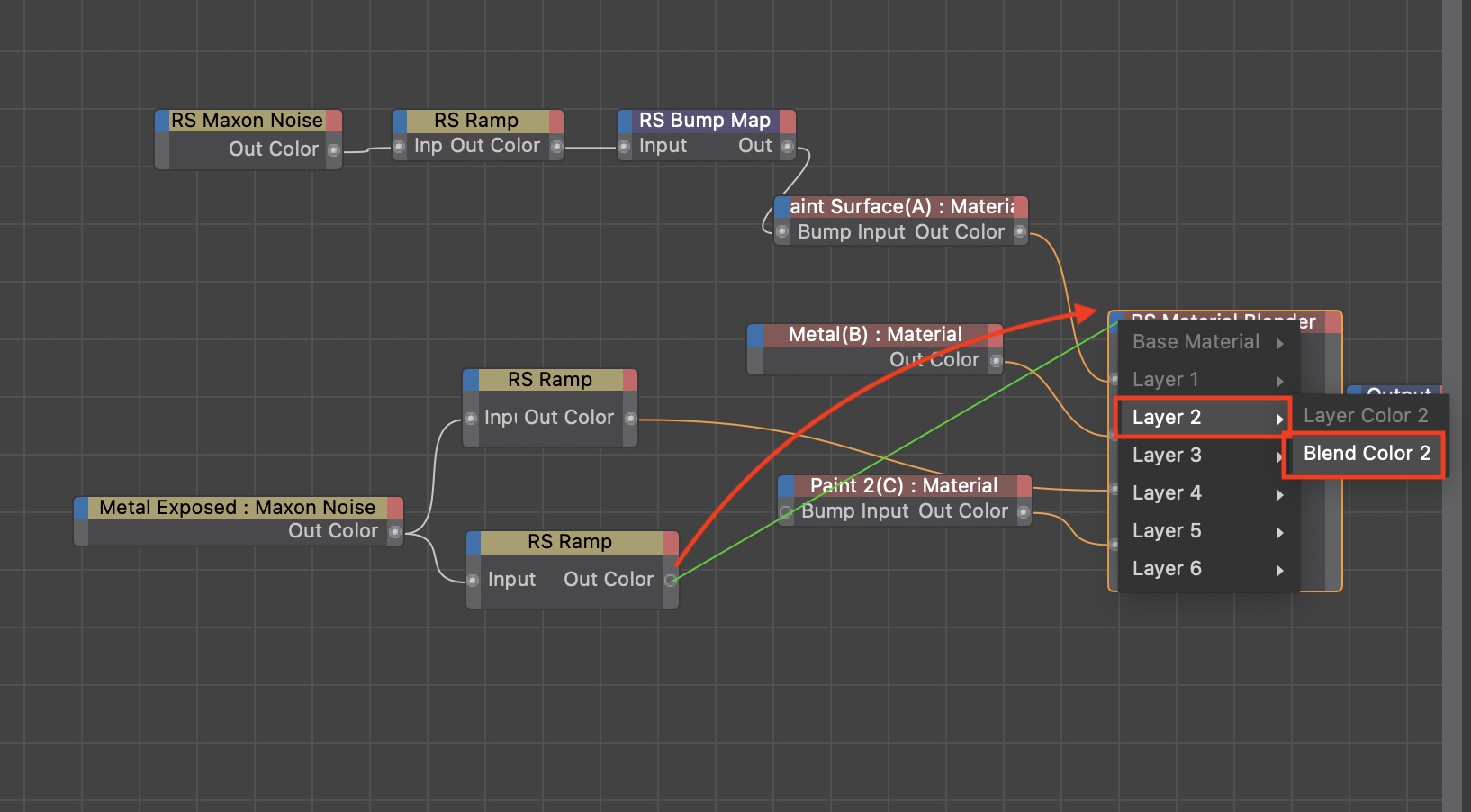Select Layer 3 in the port menu
Screen dimensions: 1471x812
coord(1167,456)
